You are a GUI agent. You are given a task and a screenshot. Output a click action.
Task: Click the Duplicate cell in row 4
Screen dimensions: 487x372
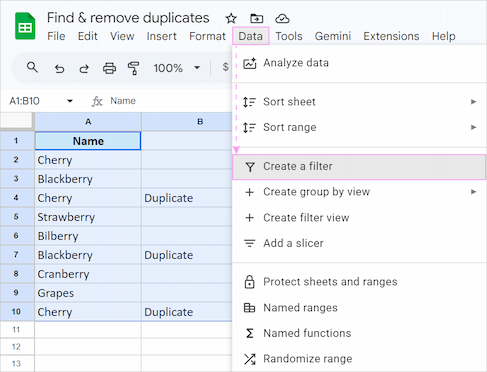[x=187, y=198]
